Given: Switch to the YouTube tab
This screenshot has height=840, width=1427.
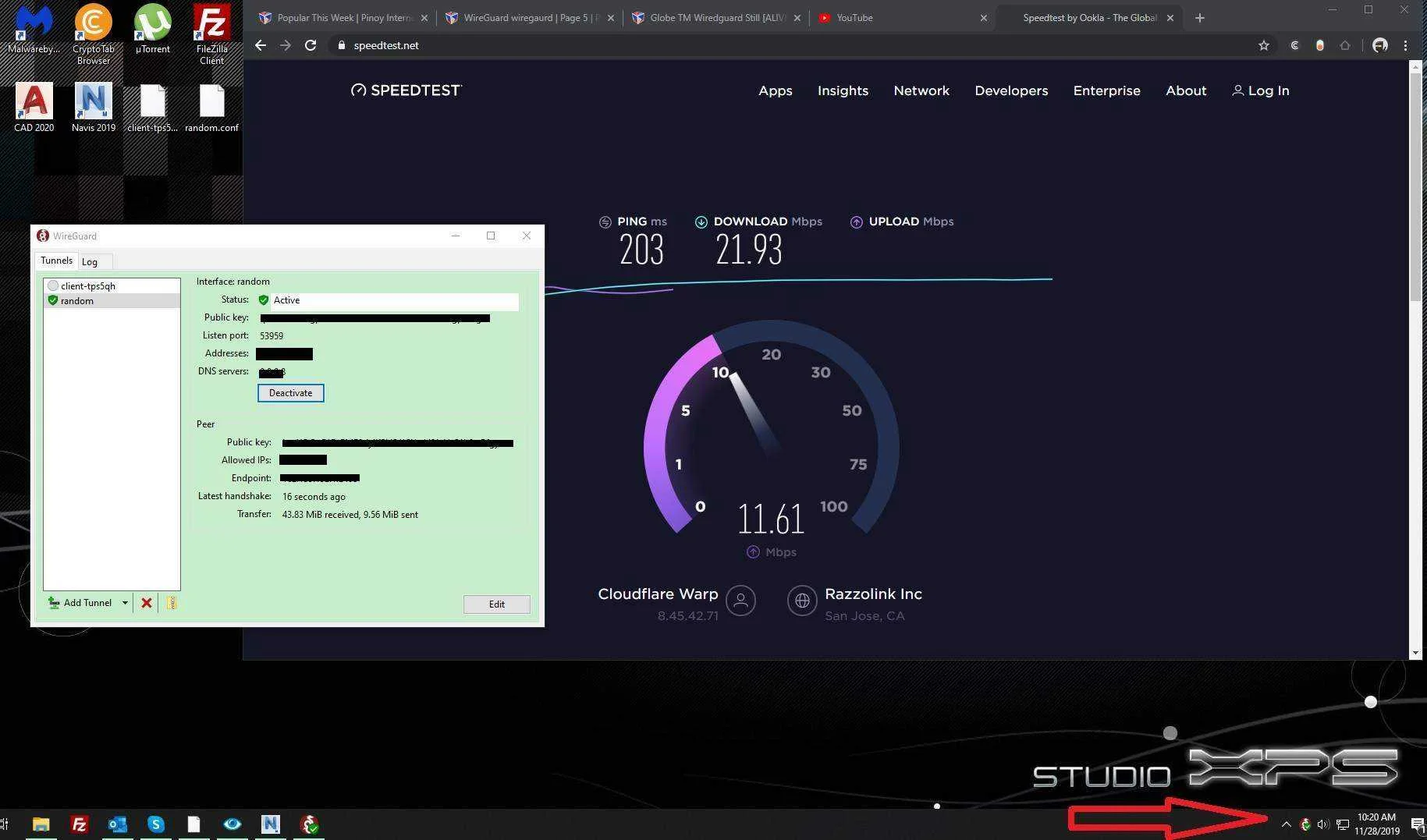Looking at the screenshot, I should click(x=901, y=18).
